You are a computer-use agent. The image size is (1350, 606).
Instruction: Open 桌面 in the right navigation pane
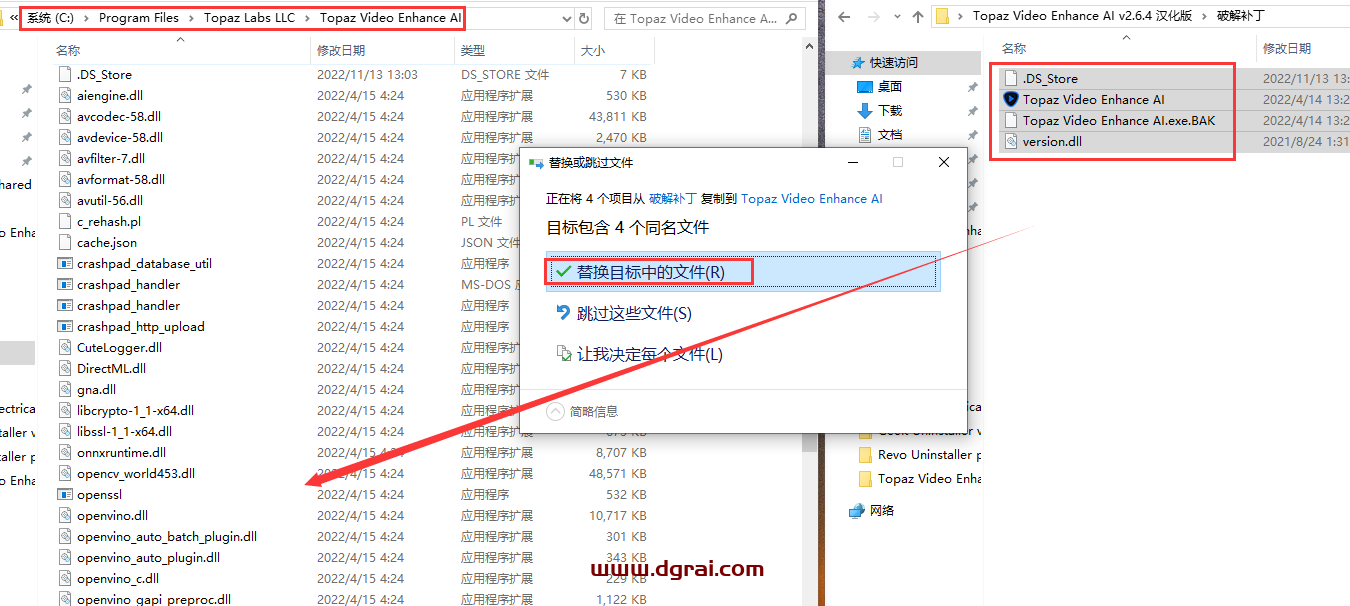pyautogui.click(x=890, y=87)
